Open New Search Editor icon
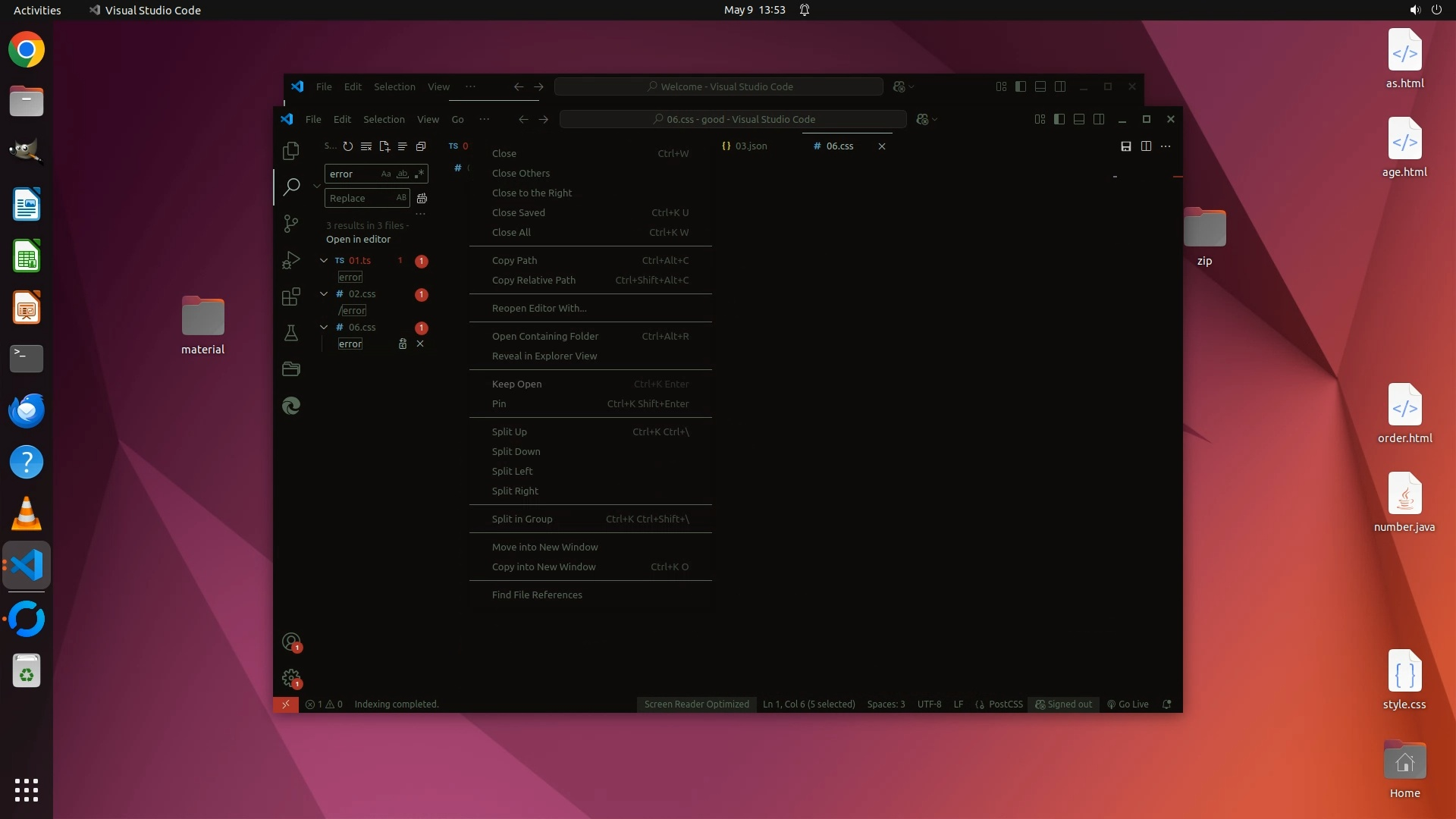 [x=384, y=146]
